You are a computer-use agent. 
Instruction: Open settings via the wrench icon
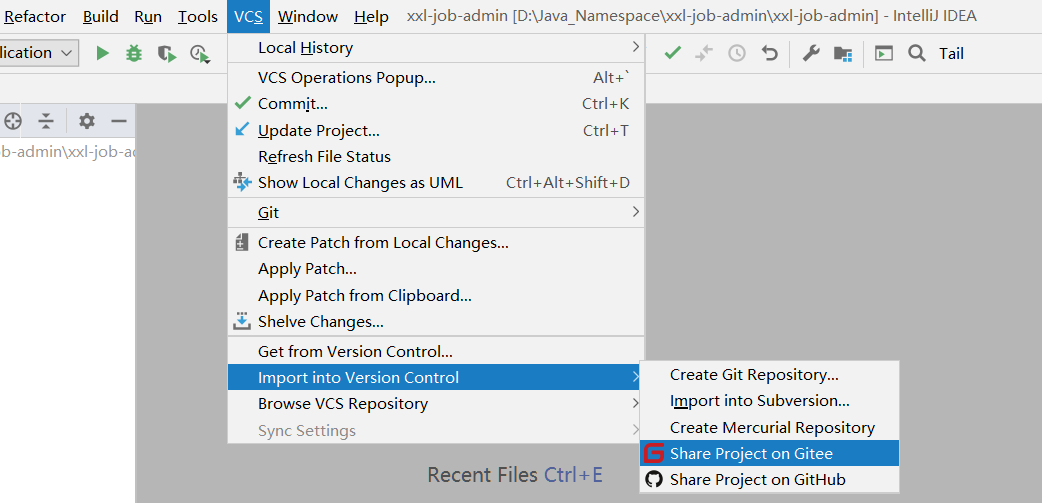click(x=811, y=53)
